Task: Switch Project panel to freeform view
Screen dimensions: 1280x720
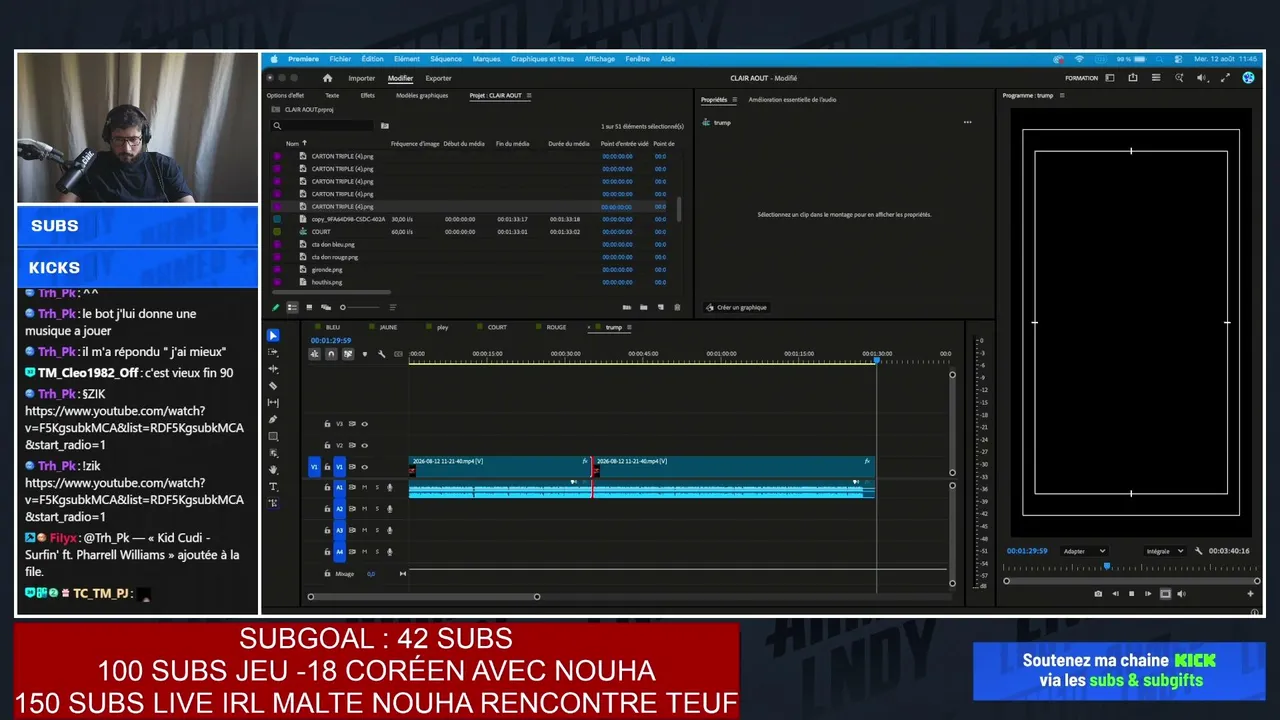Action: coord(326,307)
